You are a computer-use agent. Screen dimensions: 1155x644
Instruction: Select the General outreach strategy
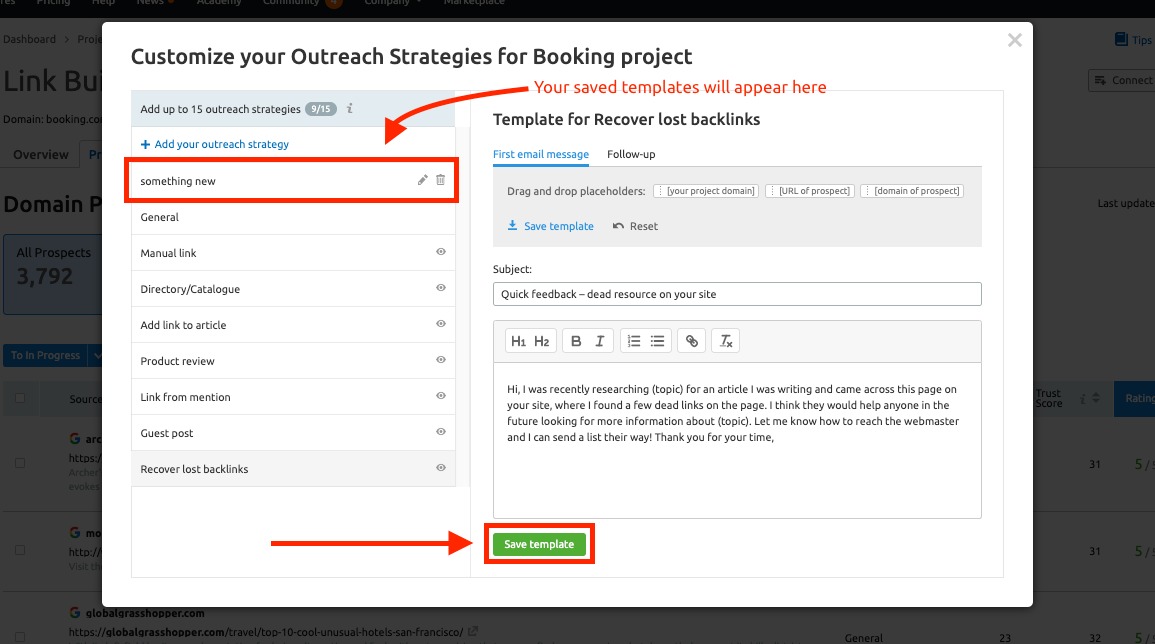[x=293, y=217]
